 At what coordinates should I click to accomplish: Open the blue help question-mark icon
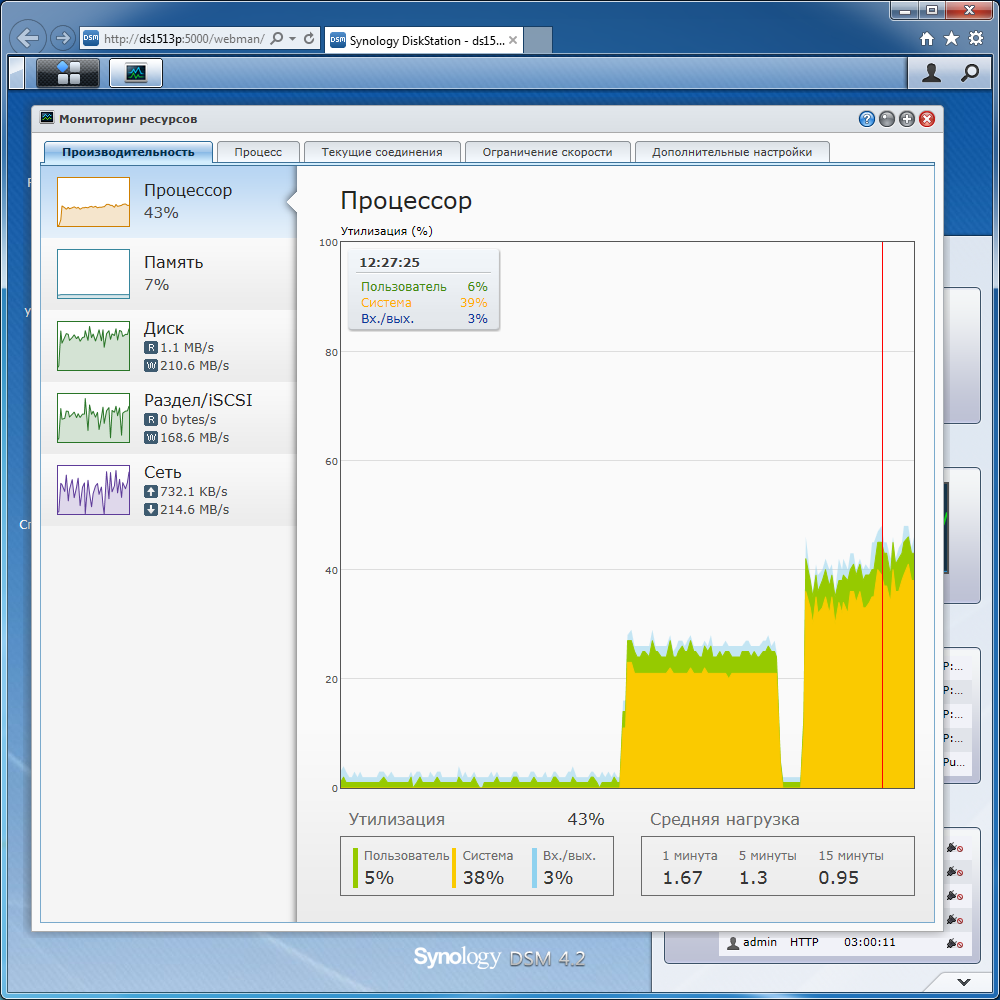pos(866,119)
